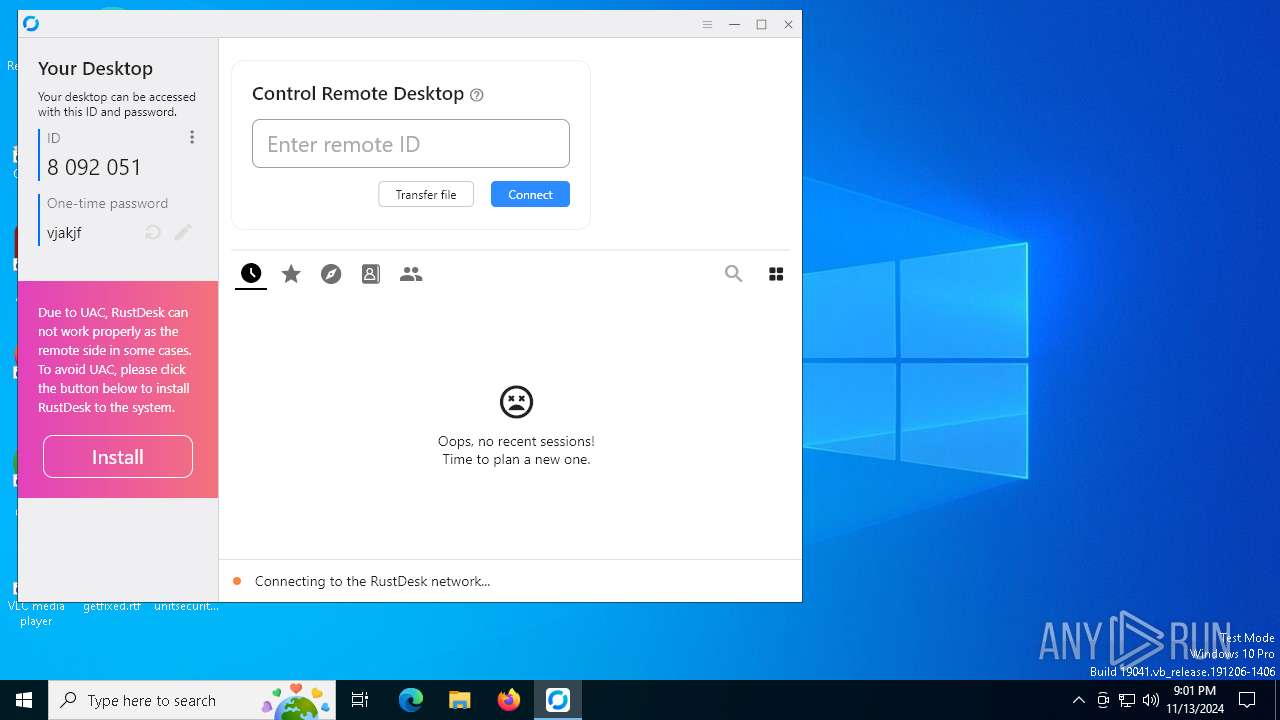Switch to the Favorites star tab
Viewport: 1280px width, 720px height.
pos(291,273)
